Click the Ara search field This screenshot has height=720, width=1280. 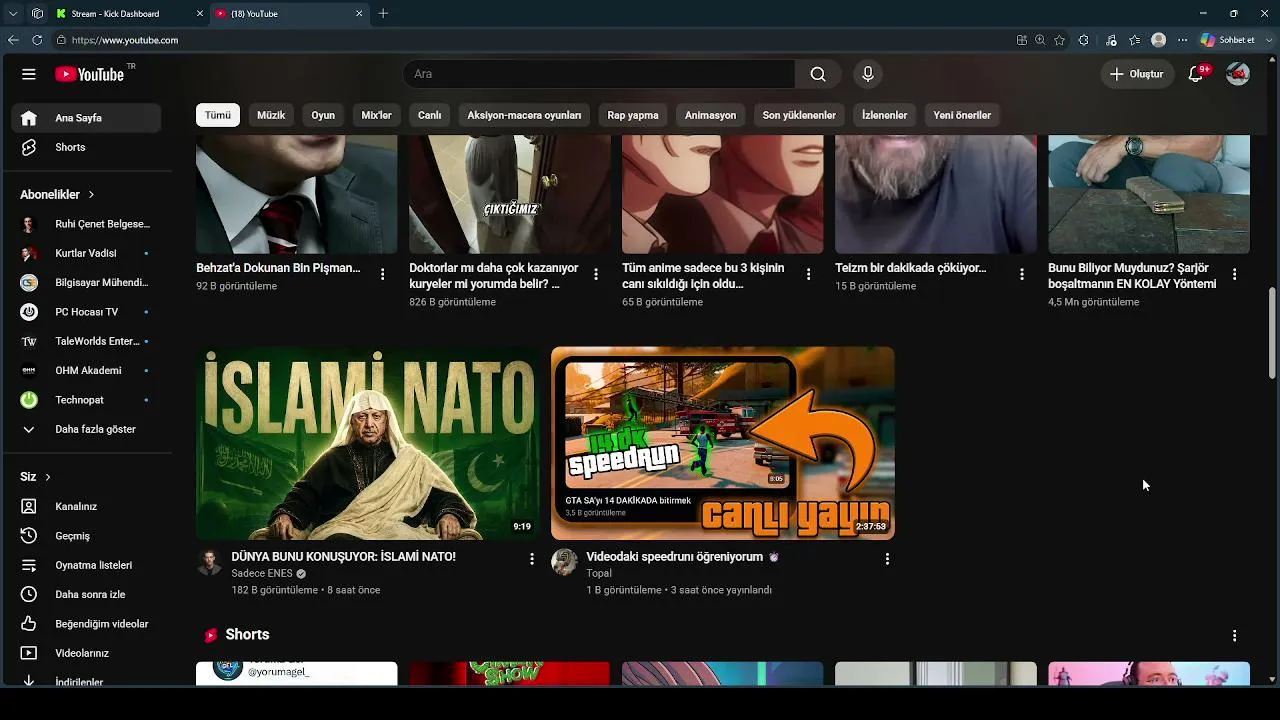click(x=598, y=74)
